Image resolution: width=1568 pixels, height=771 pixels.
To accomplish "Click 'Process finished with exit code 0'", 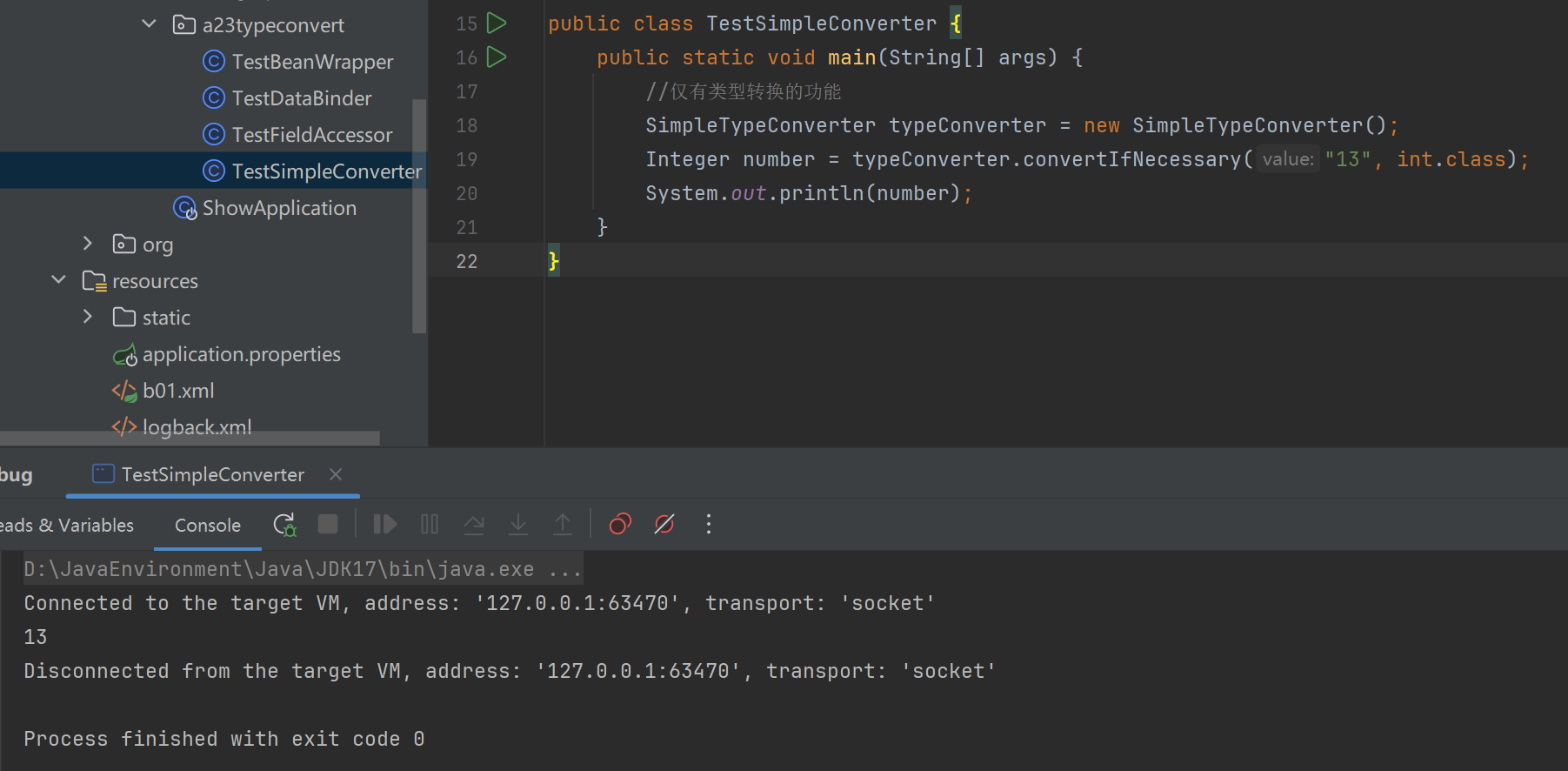I will click(224, 739).
